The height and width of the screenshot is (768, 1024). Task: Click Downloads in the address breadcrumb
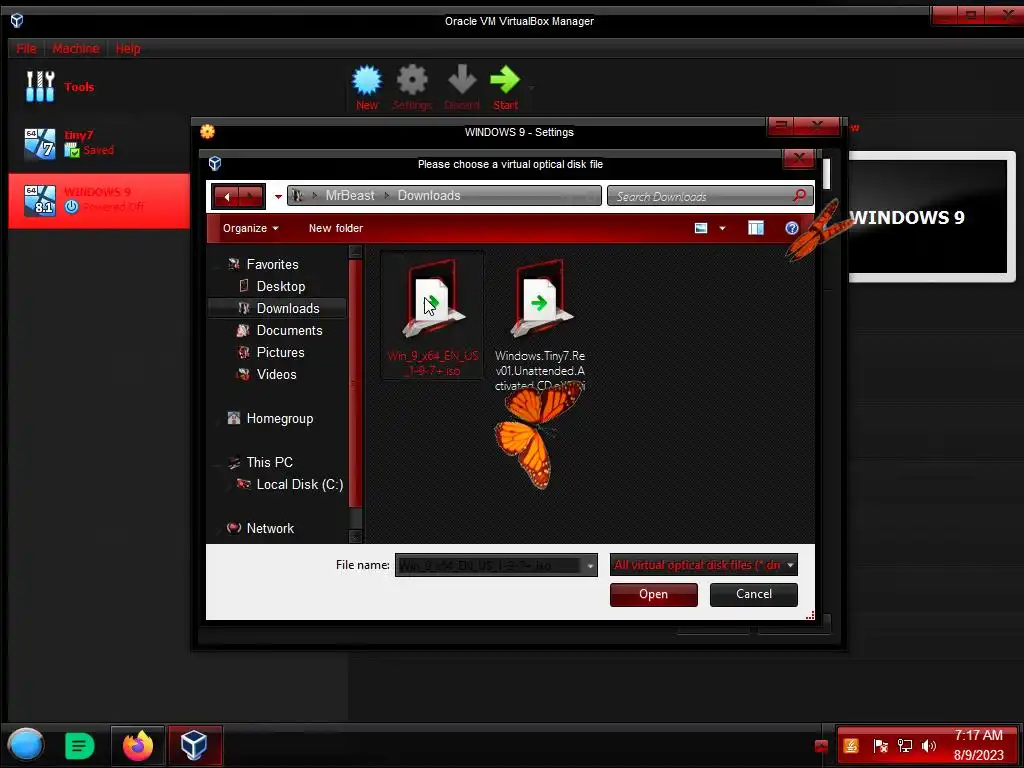[x=429, y=195]
